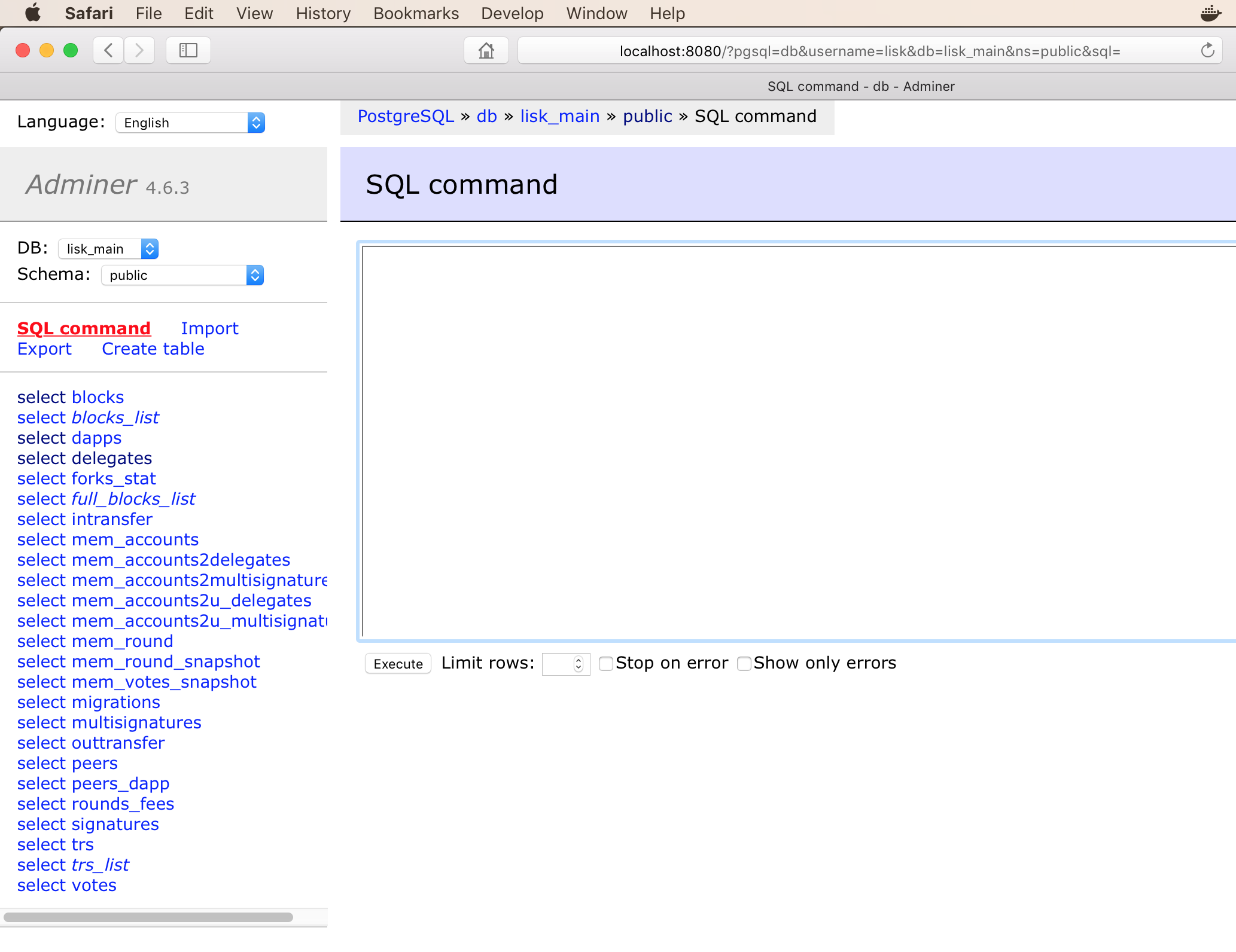1236x952 pixels.
Task: Click the Adminer logo title
Action: click(x=82, y=184)
